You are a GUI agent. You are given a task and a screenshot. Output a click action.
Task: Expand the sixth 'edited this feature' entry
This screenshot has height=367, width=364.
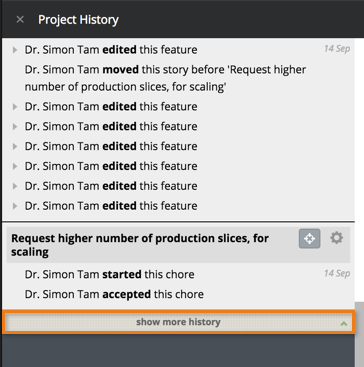click(x=15, y=186)
